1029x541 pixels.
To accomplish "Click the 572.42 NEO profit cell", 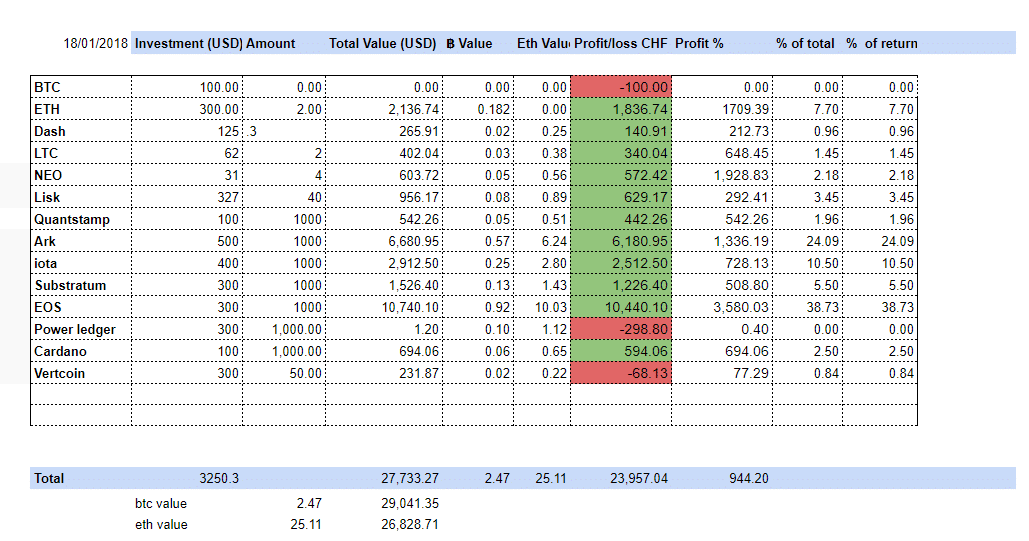I will tap(621, 175).
